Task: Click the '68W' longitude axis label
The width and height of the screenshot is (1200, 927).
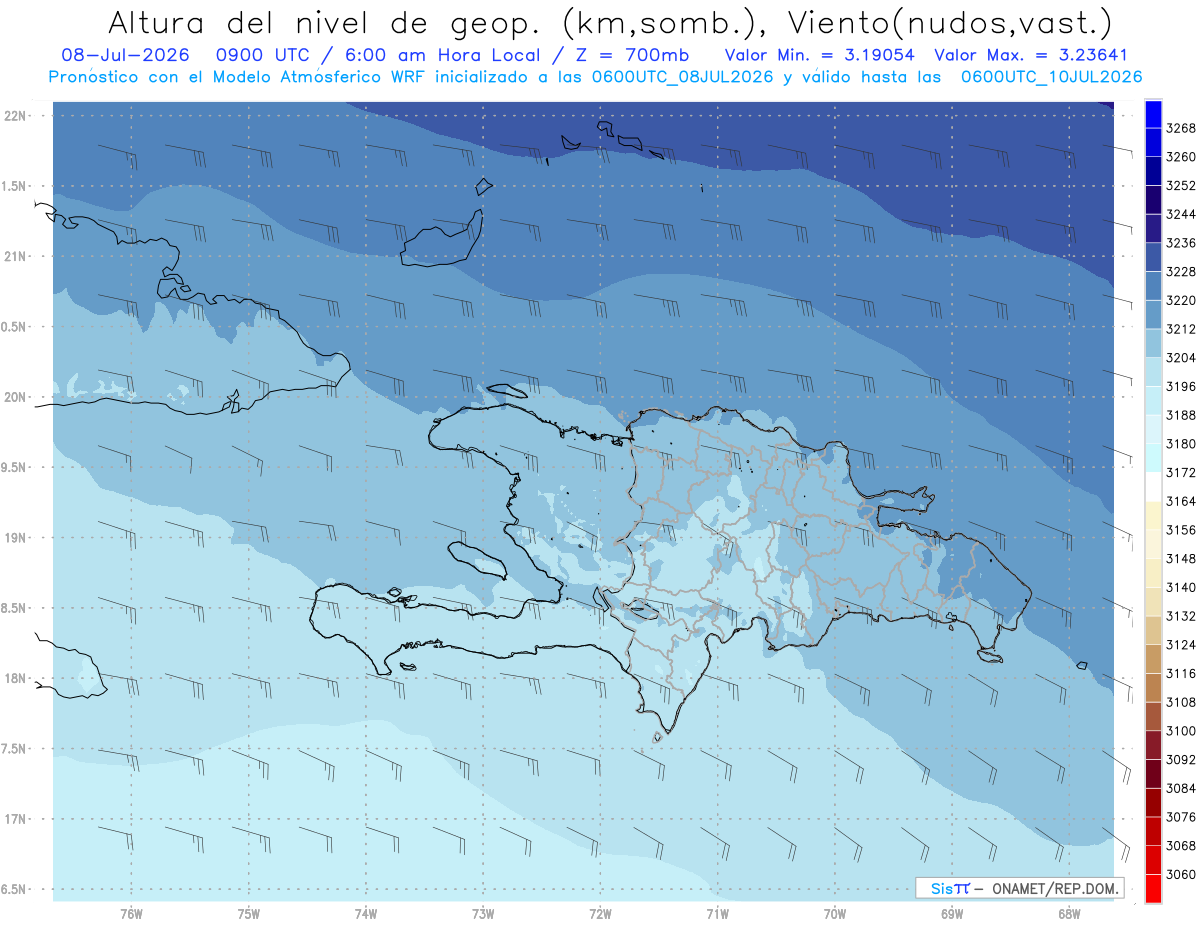Action: pos(1069,913)
